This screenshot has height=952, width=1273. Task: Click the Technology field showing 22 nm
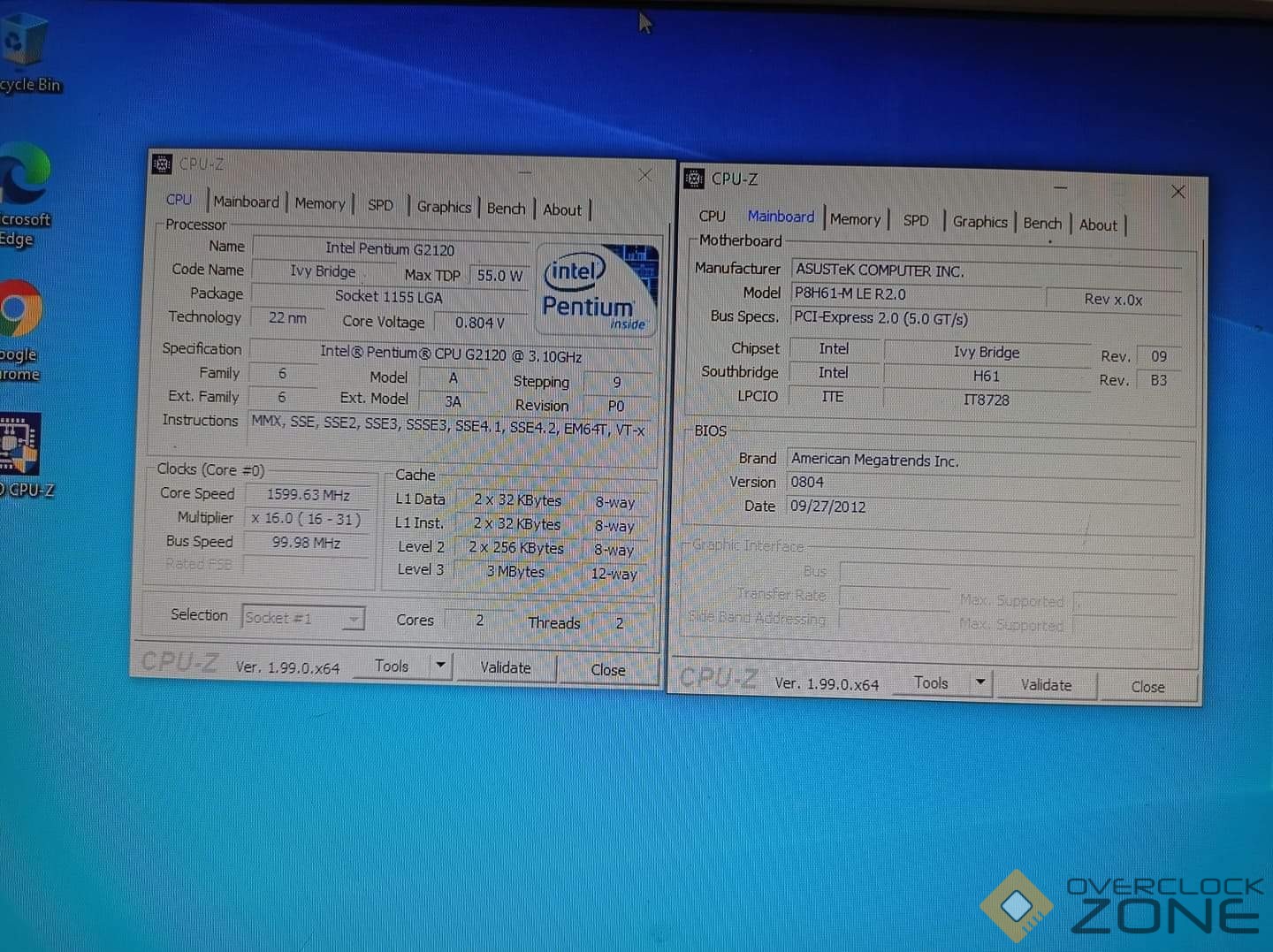click(288, 318)
